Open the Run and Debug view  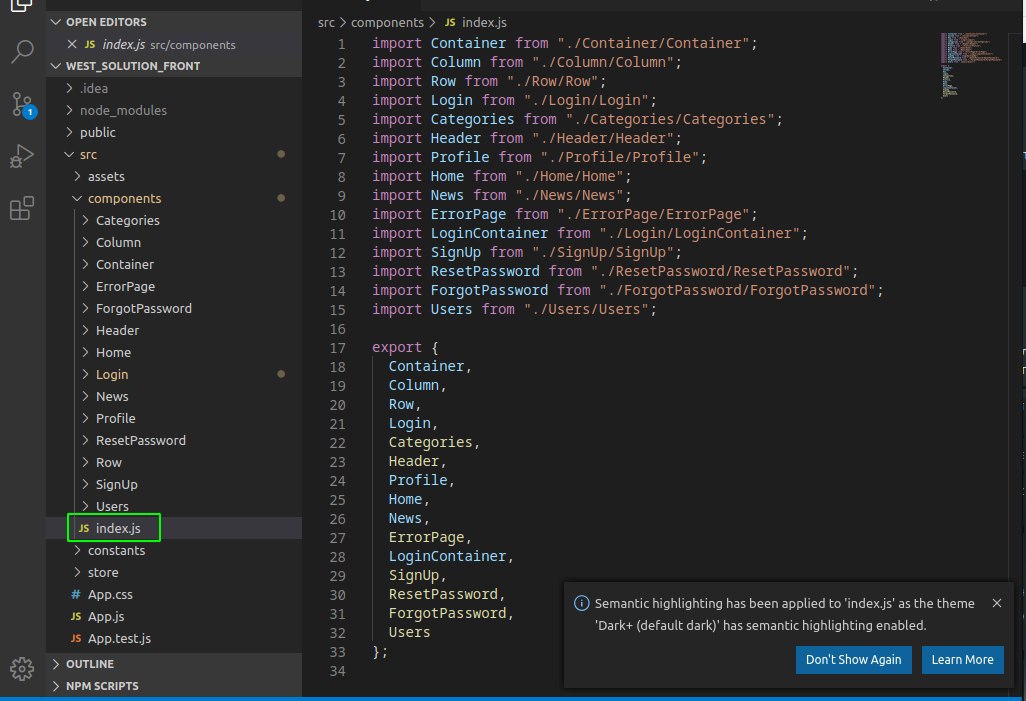pyautogui.click(x=22, y=156)
